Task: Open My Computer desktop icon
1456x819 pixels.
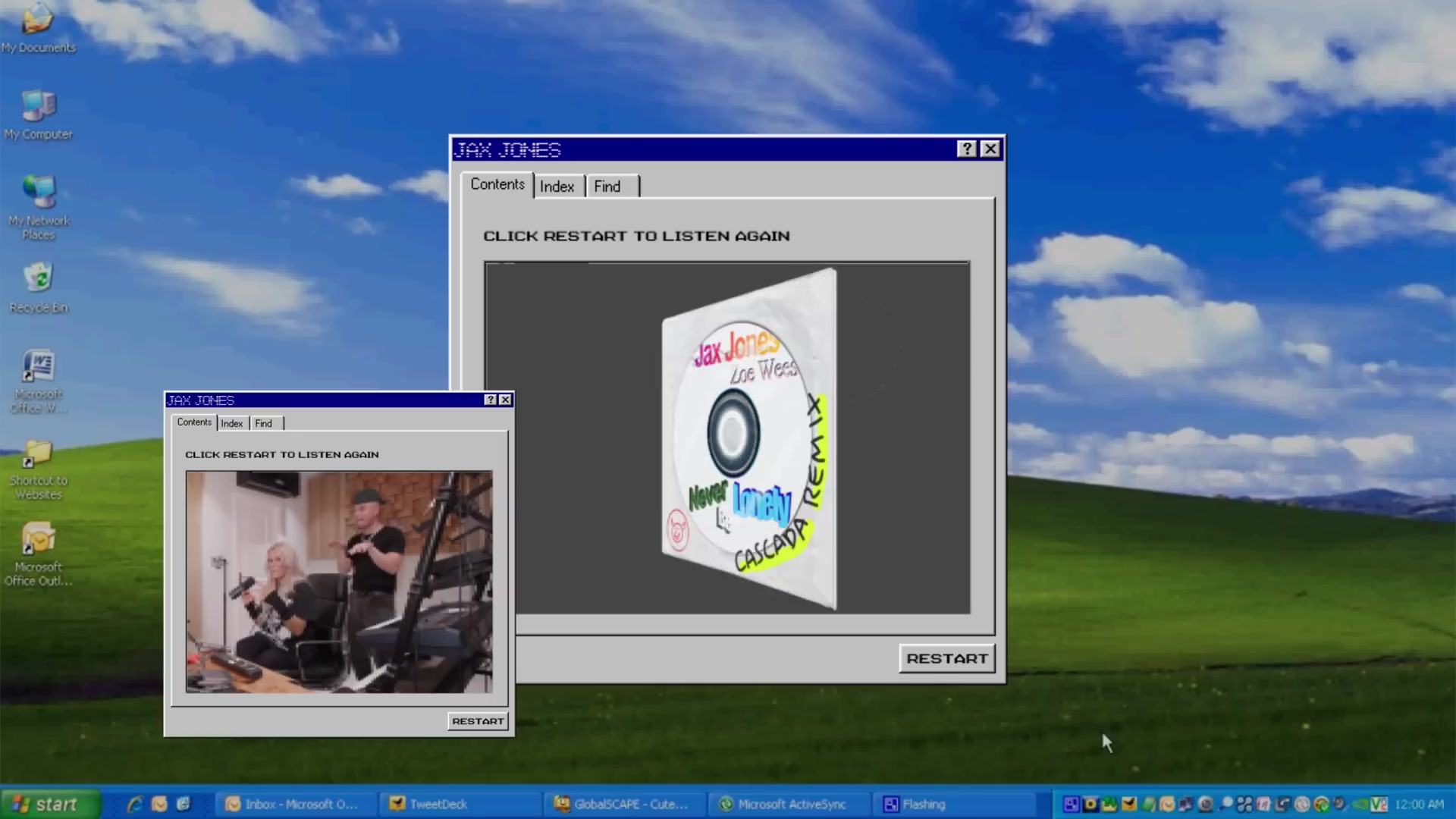Action: point(38,115)
